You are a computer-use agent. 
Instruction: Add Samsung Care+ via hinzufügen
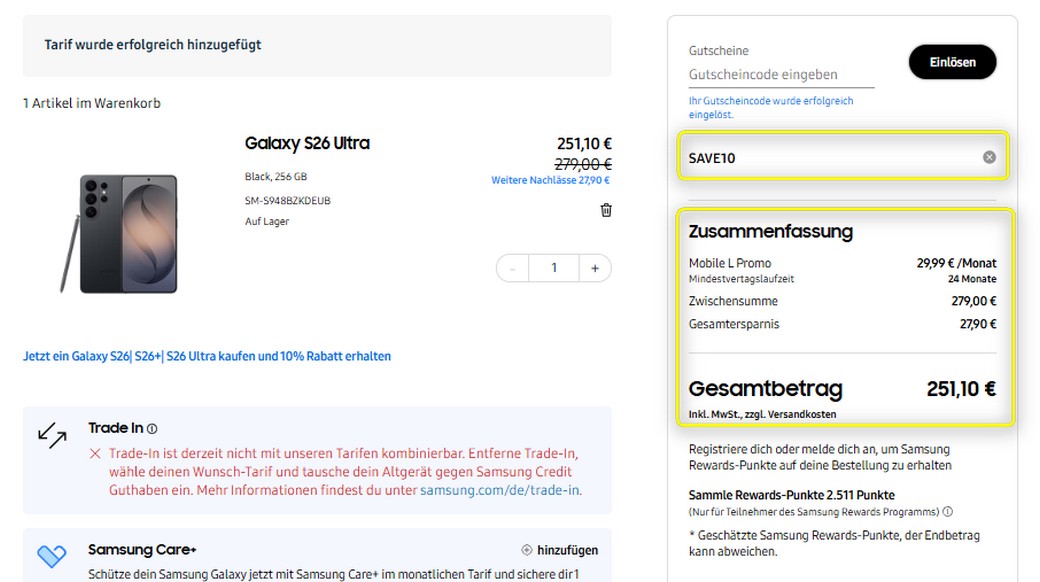pos(567,549)
